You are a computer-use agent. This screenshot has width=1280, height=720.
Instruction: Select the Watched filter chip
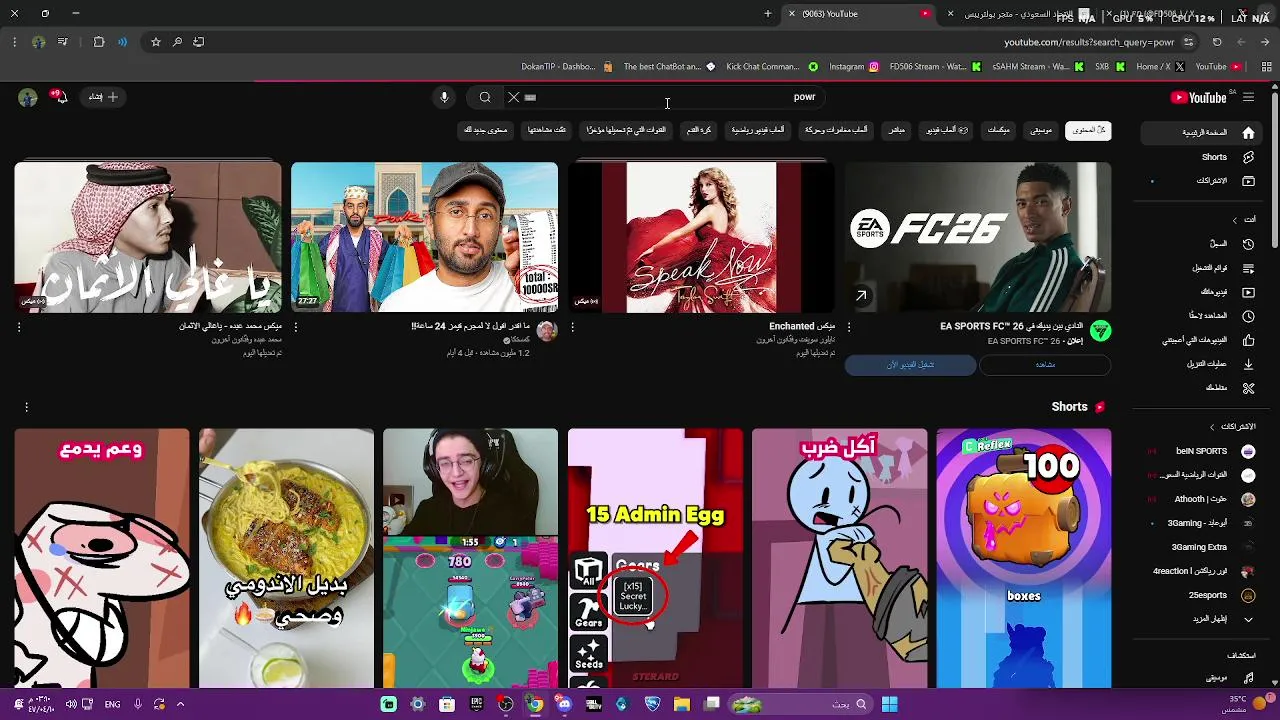[547, 130]
